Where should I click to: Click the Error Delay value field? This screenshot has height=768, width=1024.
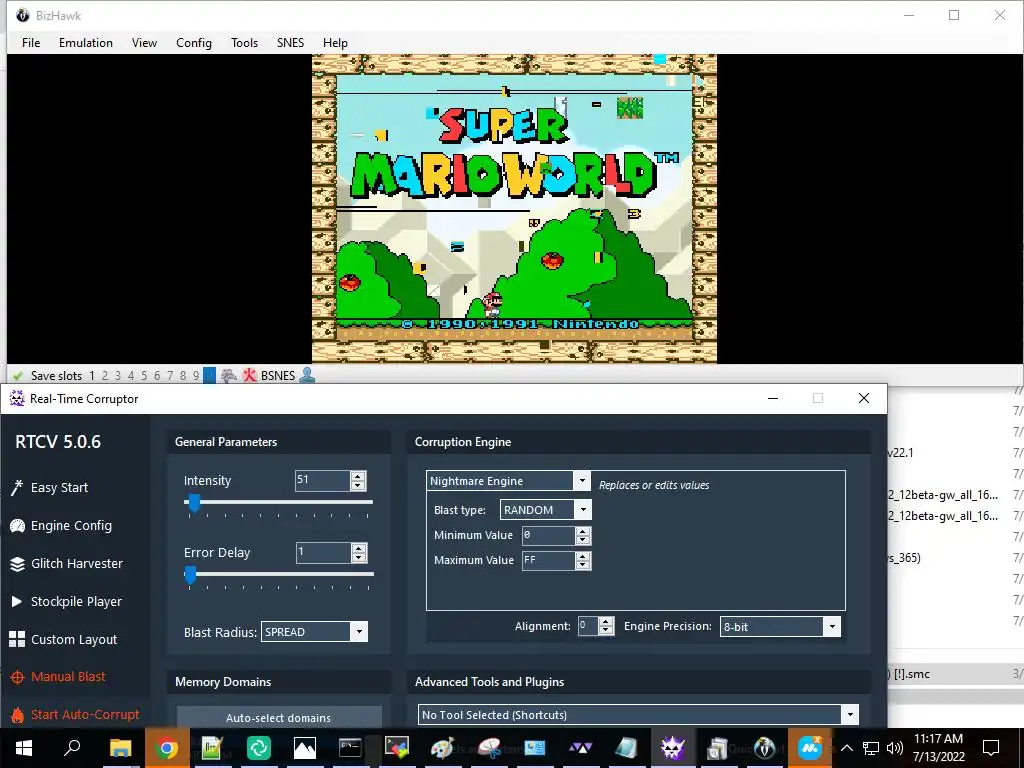tap(323, 552)
